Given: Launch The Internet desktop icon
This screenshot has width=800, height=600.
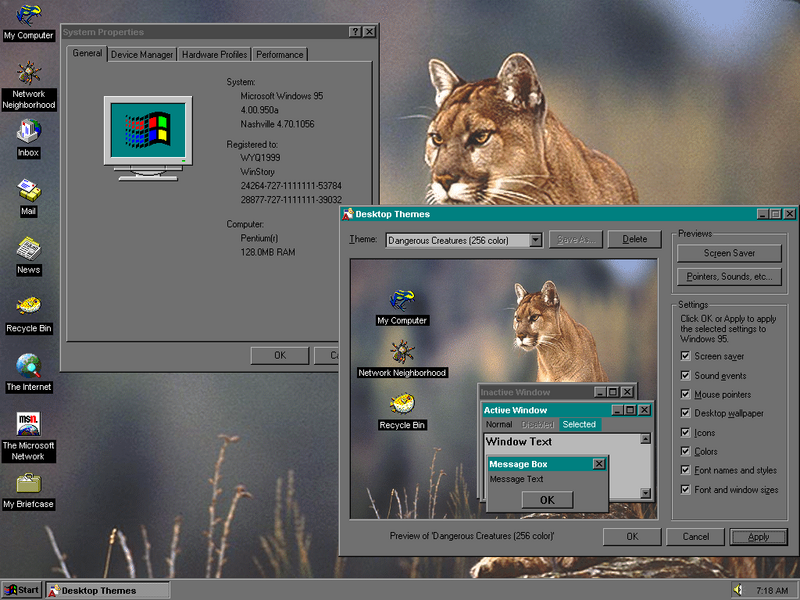Looking at the screenshot, I should pyautogui.click(x=28, y=370).
